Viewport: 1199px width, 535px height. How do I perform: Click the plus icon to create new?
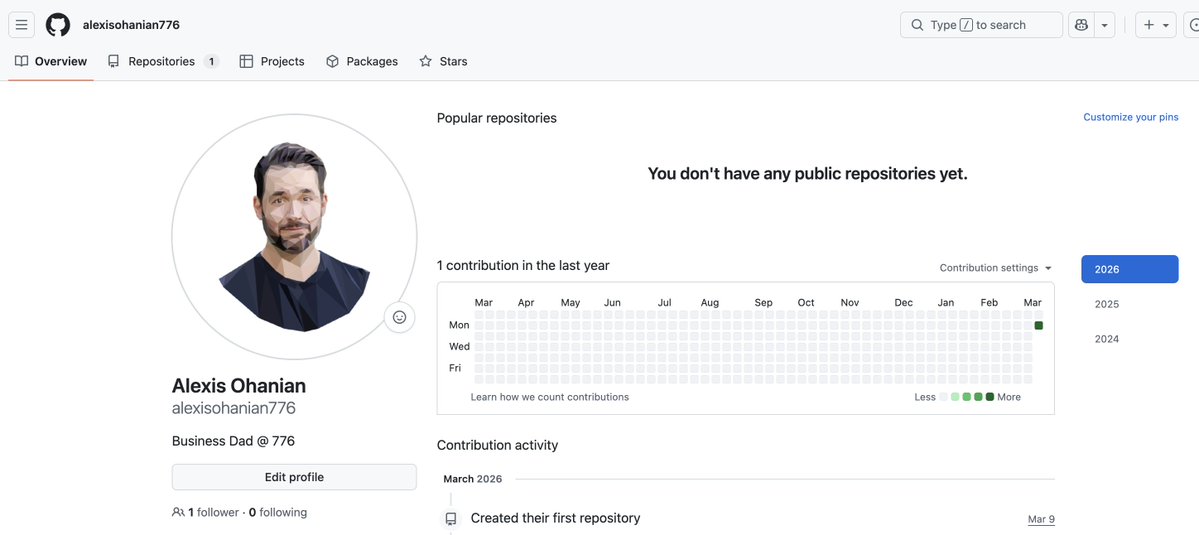1149,25
